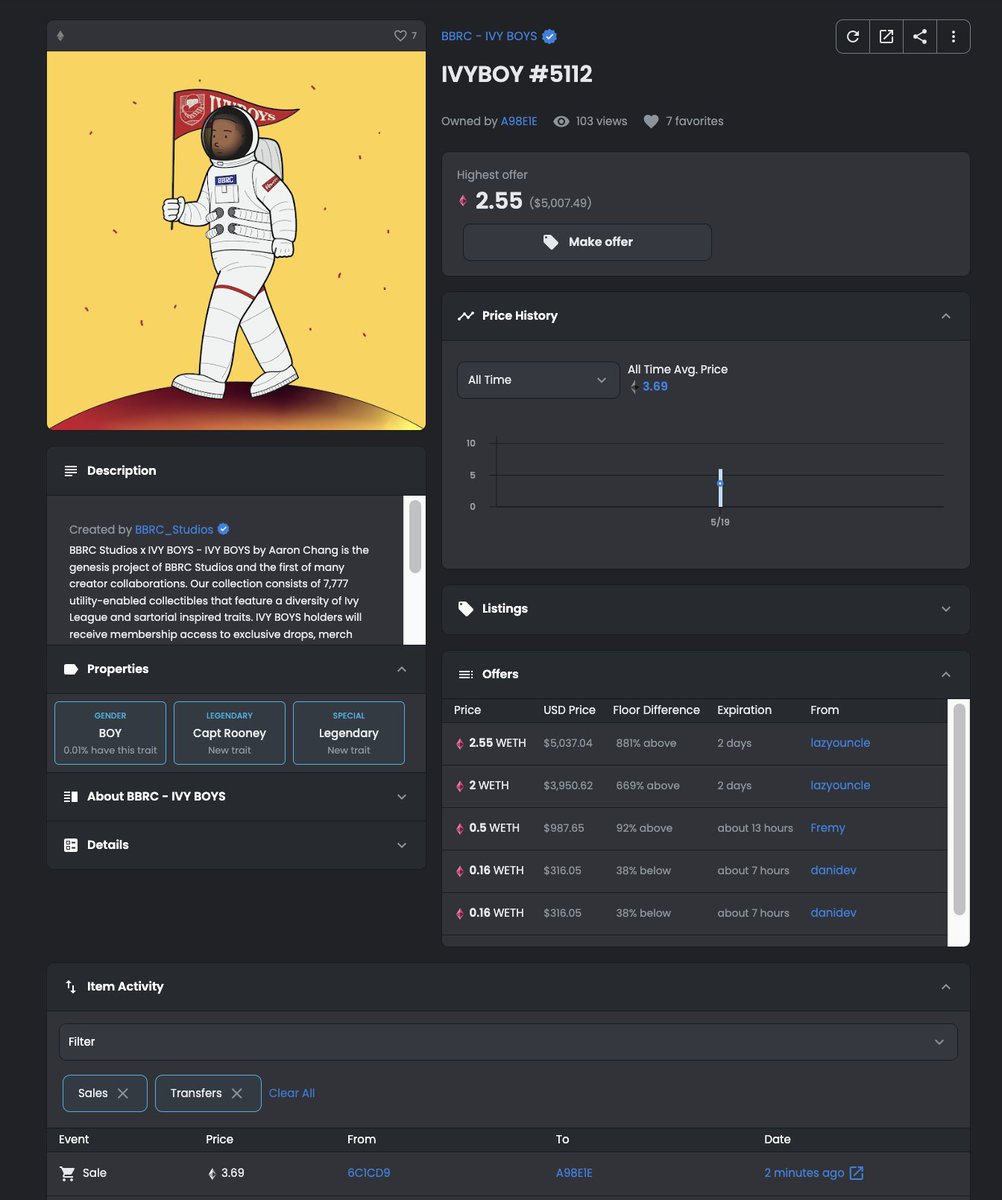Click the heart favorite icon above image
The image size is (1002, 1200).
[x=400, y=36]
